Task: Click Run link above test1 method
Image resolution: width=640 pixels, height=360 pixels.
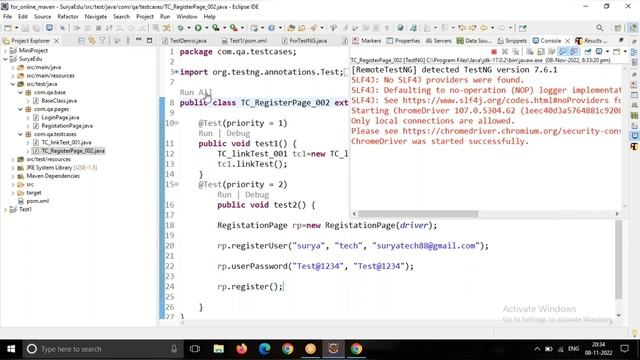Action: pyautogui.click(x=205, y=133)
